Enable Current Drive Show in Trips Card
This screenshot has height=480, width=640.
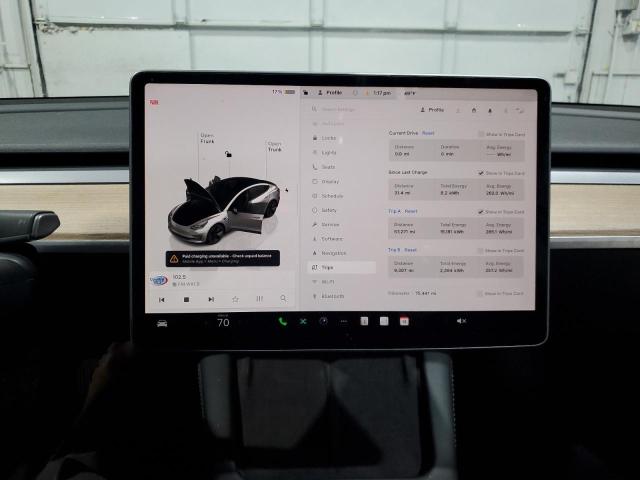[481, 133]
